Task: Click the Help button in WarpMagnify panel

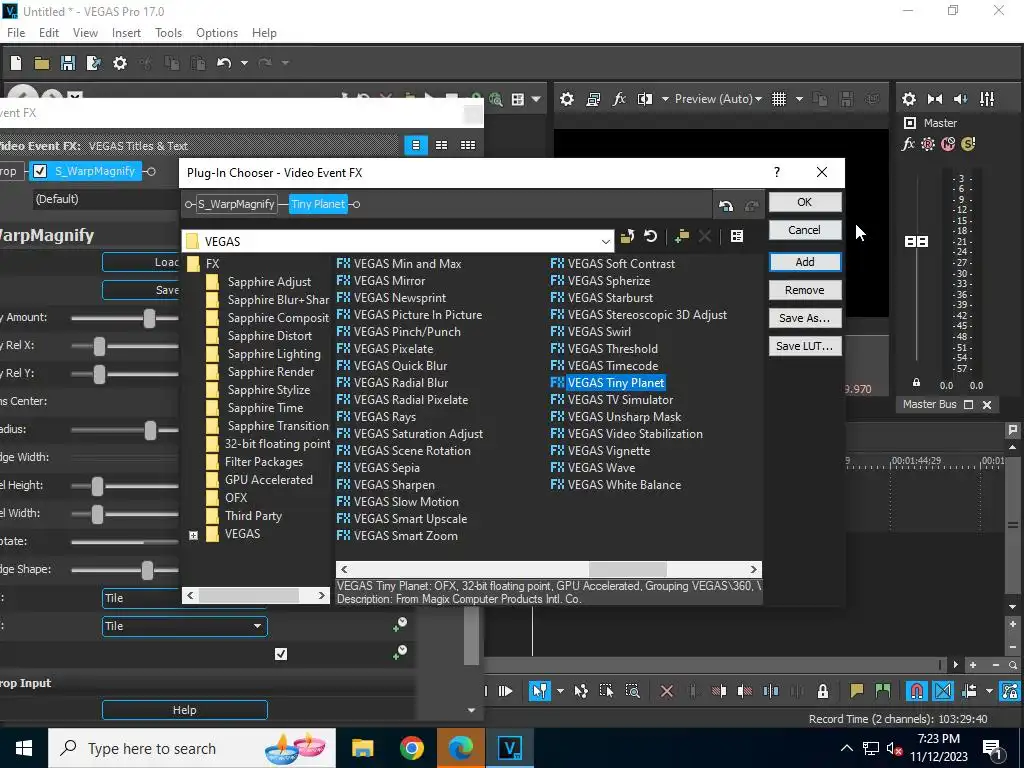Action: pyautogui.click(x=185, y=710)
